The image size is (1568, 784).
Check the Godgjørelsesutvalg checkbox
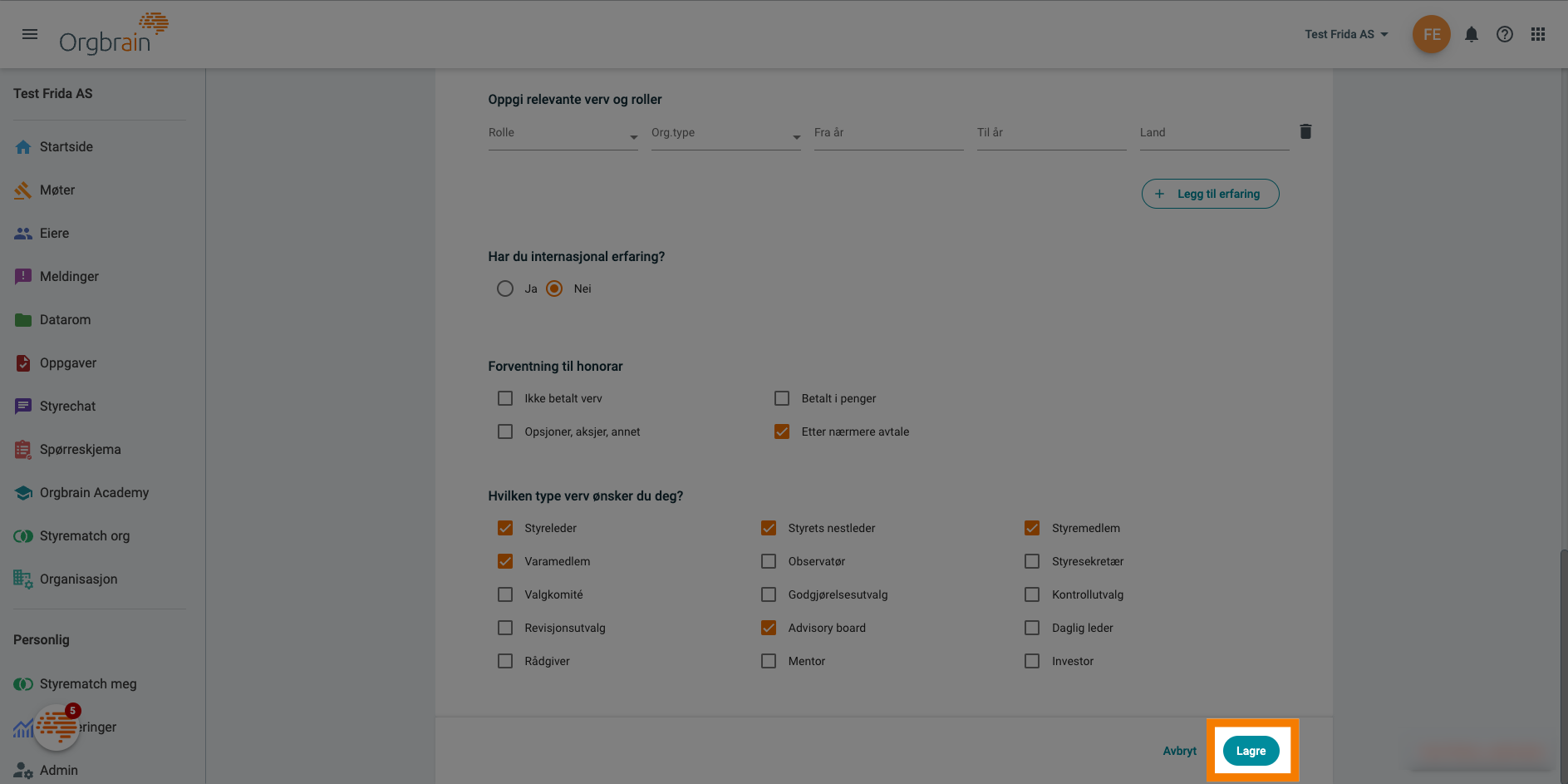(x=769, y=594)
